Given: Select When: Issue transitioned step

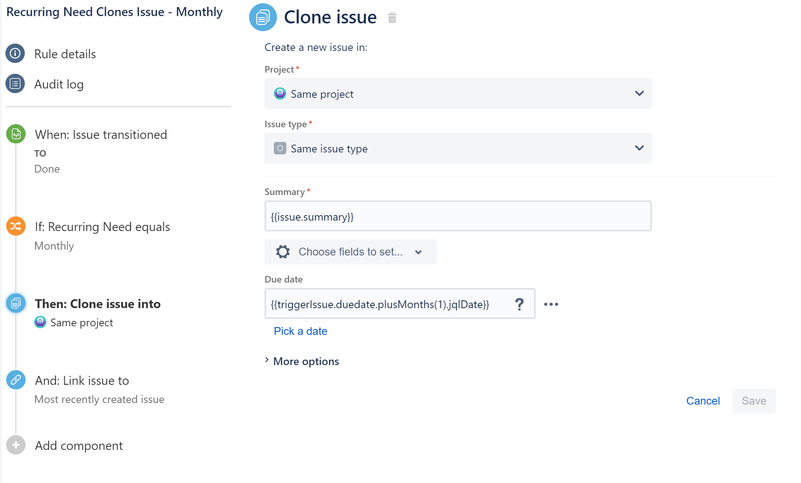Looking at the screenshot, I should tap(101, 134).
